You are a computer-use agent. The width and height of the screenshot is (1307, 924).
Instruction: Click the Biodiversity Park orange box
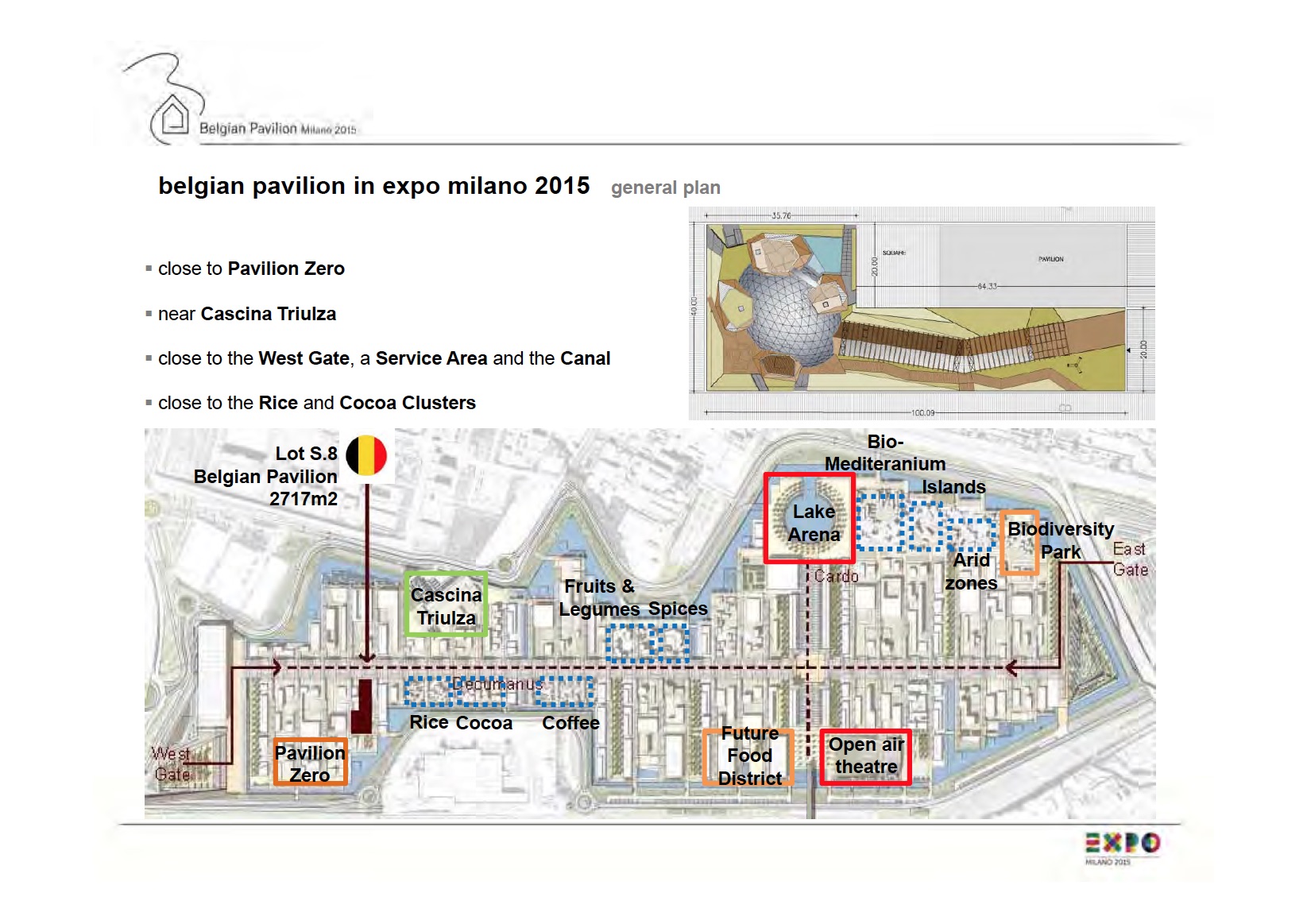tap(1019, 543)
